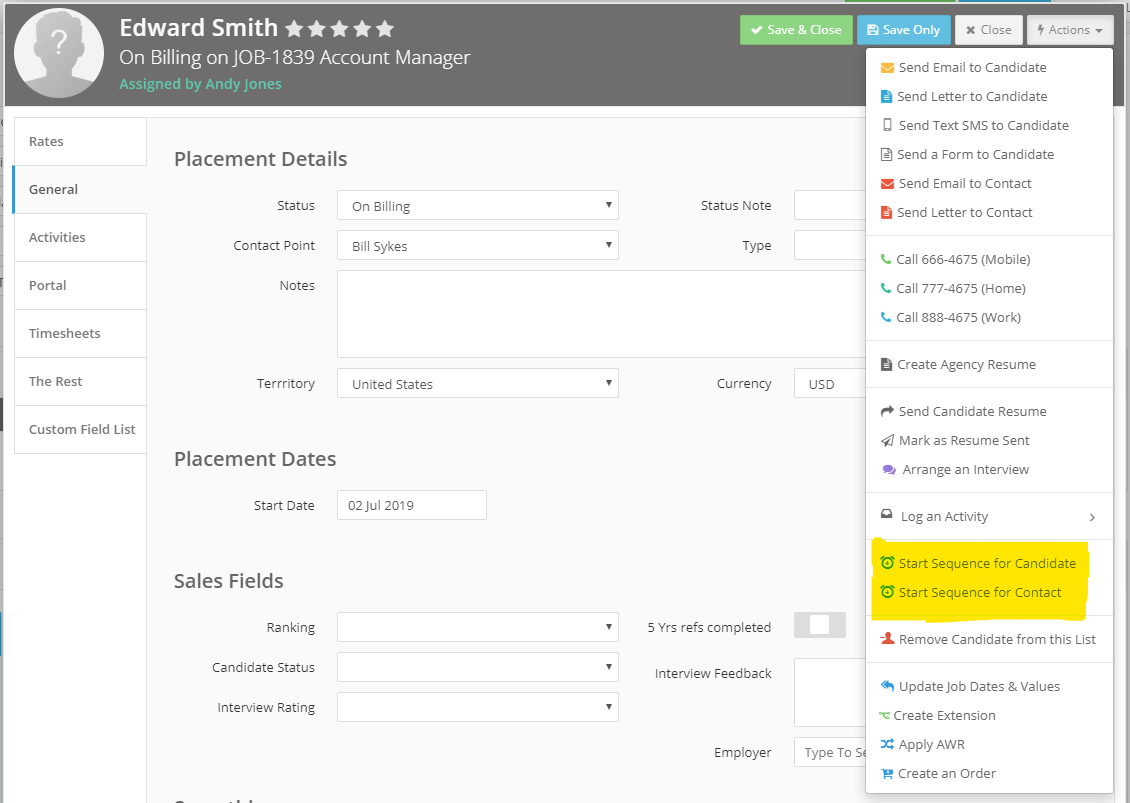Click the shopping cart icon for Create an Order
The image size is (1130, 803).
pos(886,774)
